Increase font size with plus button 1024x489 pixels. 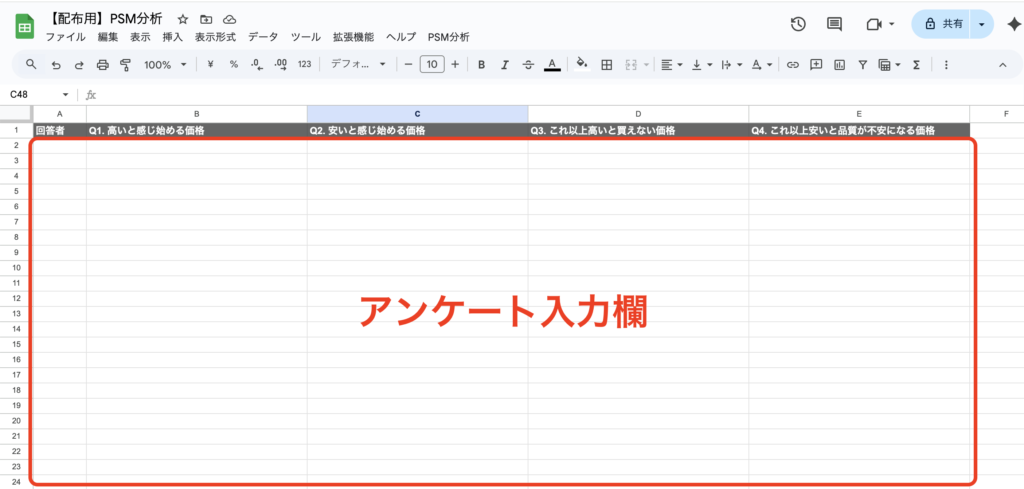tap(456, 64)
